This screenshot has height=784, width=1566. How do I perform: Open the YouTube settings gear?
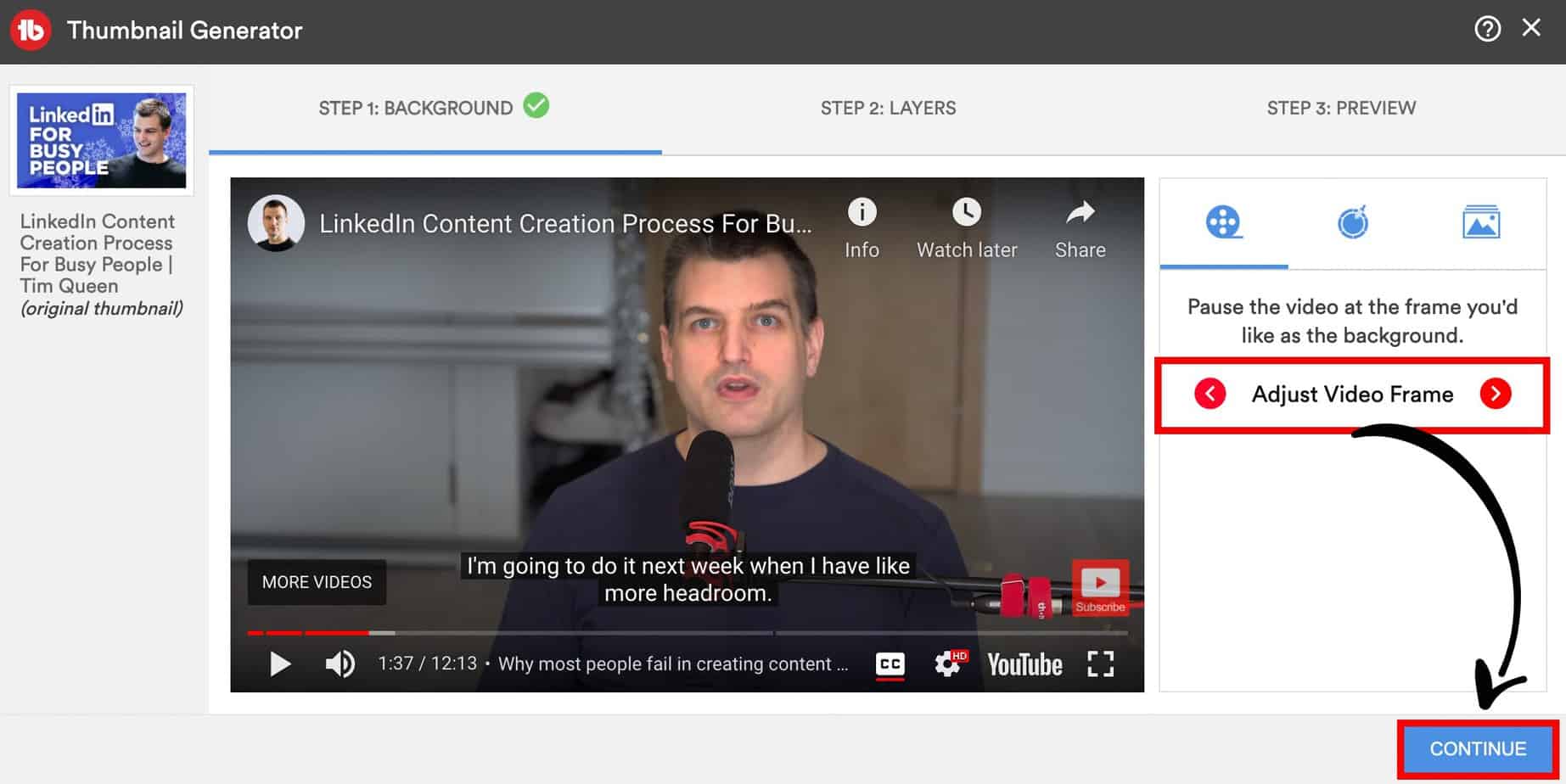tap(947, 664)
